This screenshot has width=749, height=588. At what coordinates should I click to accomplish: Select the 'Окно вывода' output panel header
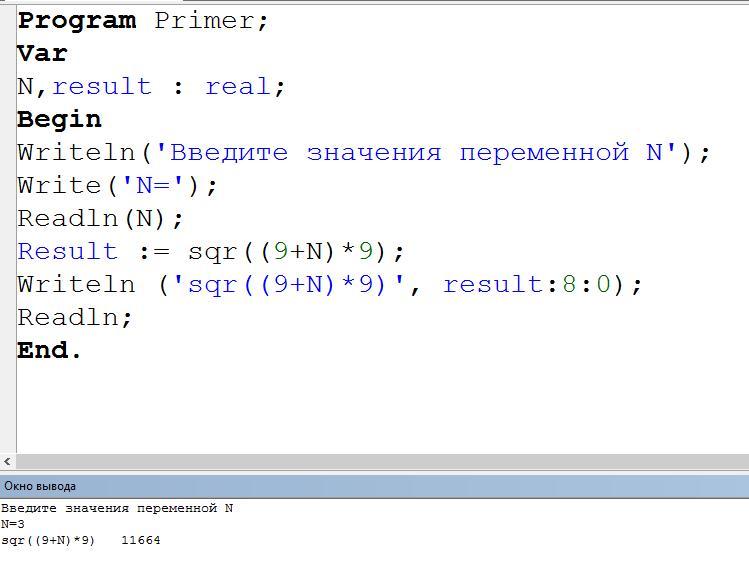pos(40,486)
